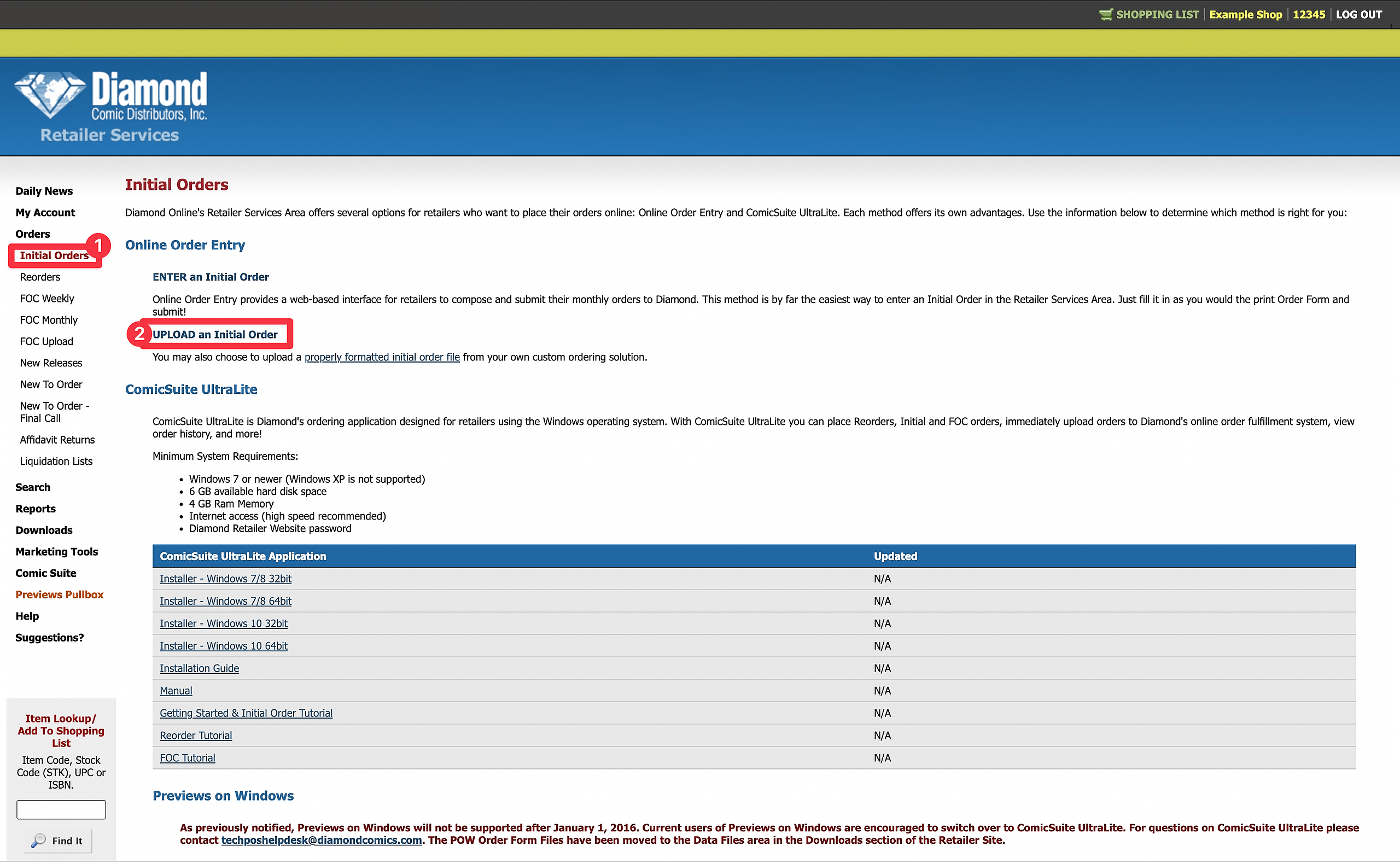Open Initial Orders sidebar item
This screenshot has width=1400, height=863.
(x=54, y=255)
